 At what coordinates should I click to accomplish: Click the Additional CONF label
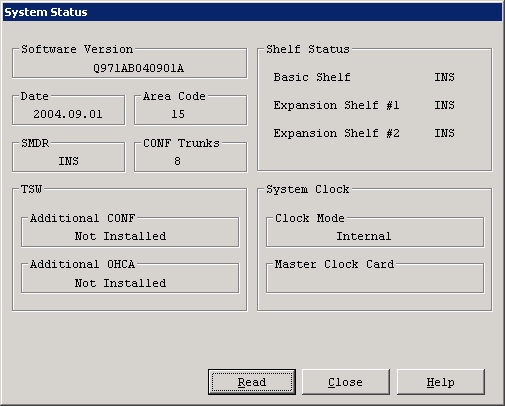pos(83,218)
